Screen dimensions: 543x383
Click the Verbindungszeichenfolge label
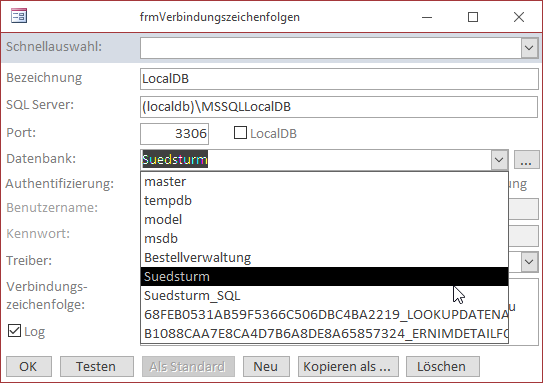[x=47, y=295]
